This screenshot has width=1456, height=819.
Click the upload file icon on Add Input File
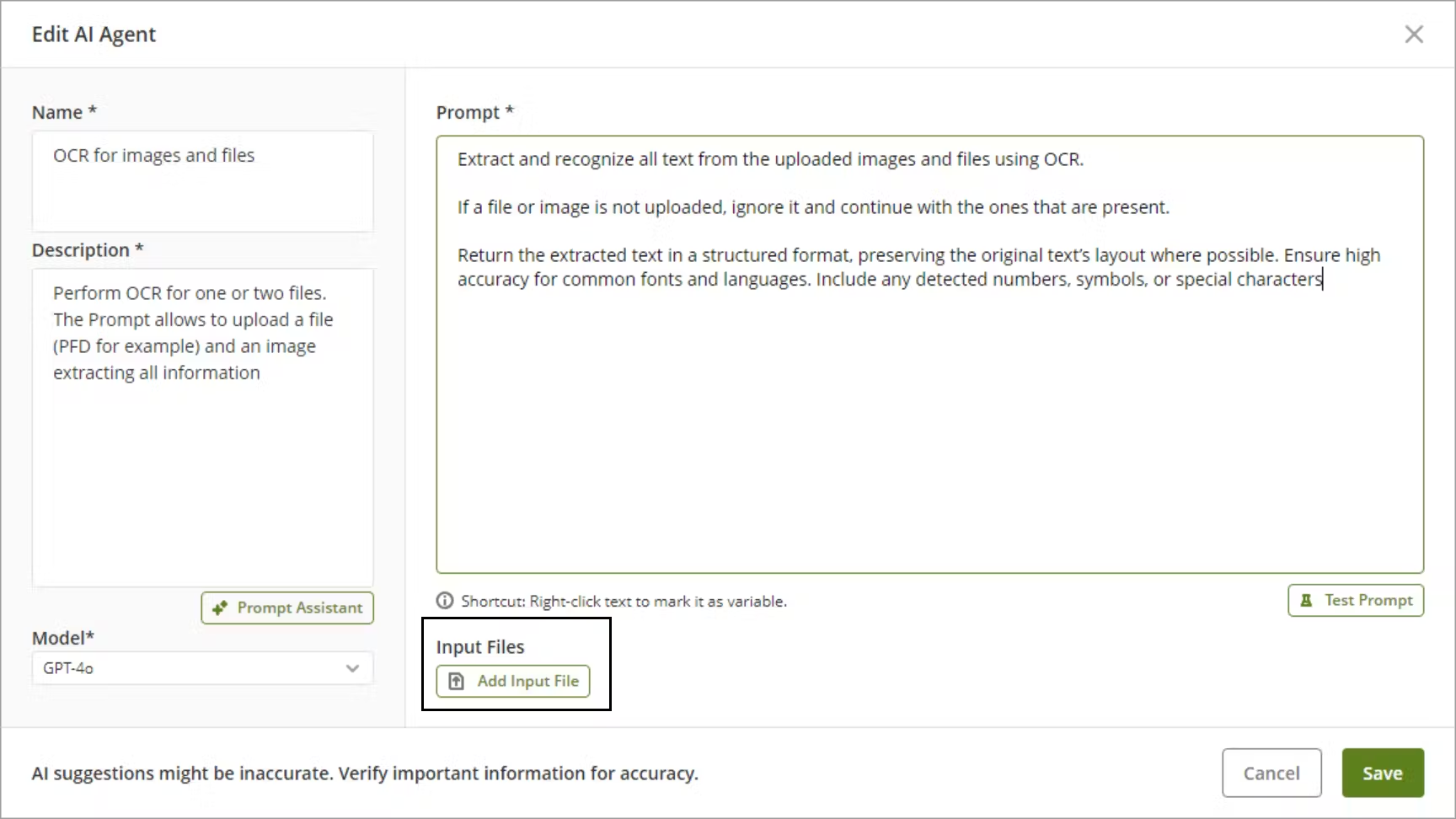click(456, 682)
